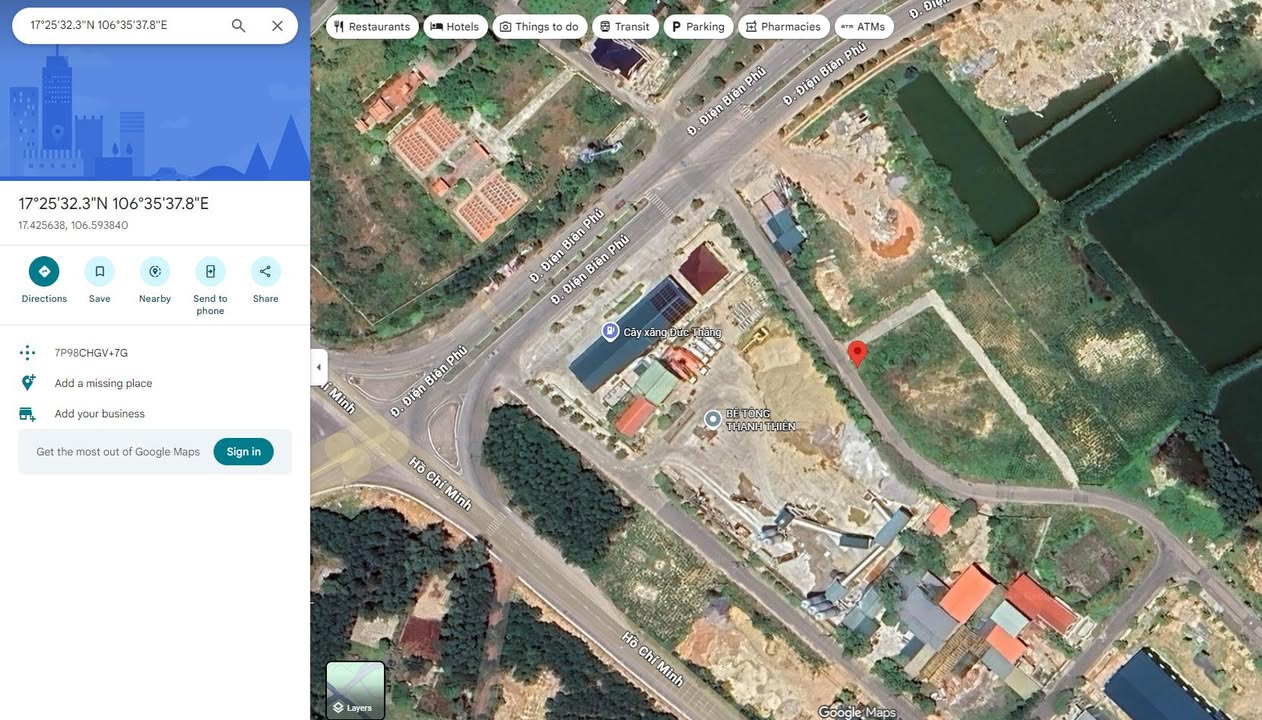Click the Cây xăng Đức Thắng gas station marker
Image resolution: width=1262 pixels, height=720 pixels.
click(610, 331)
